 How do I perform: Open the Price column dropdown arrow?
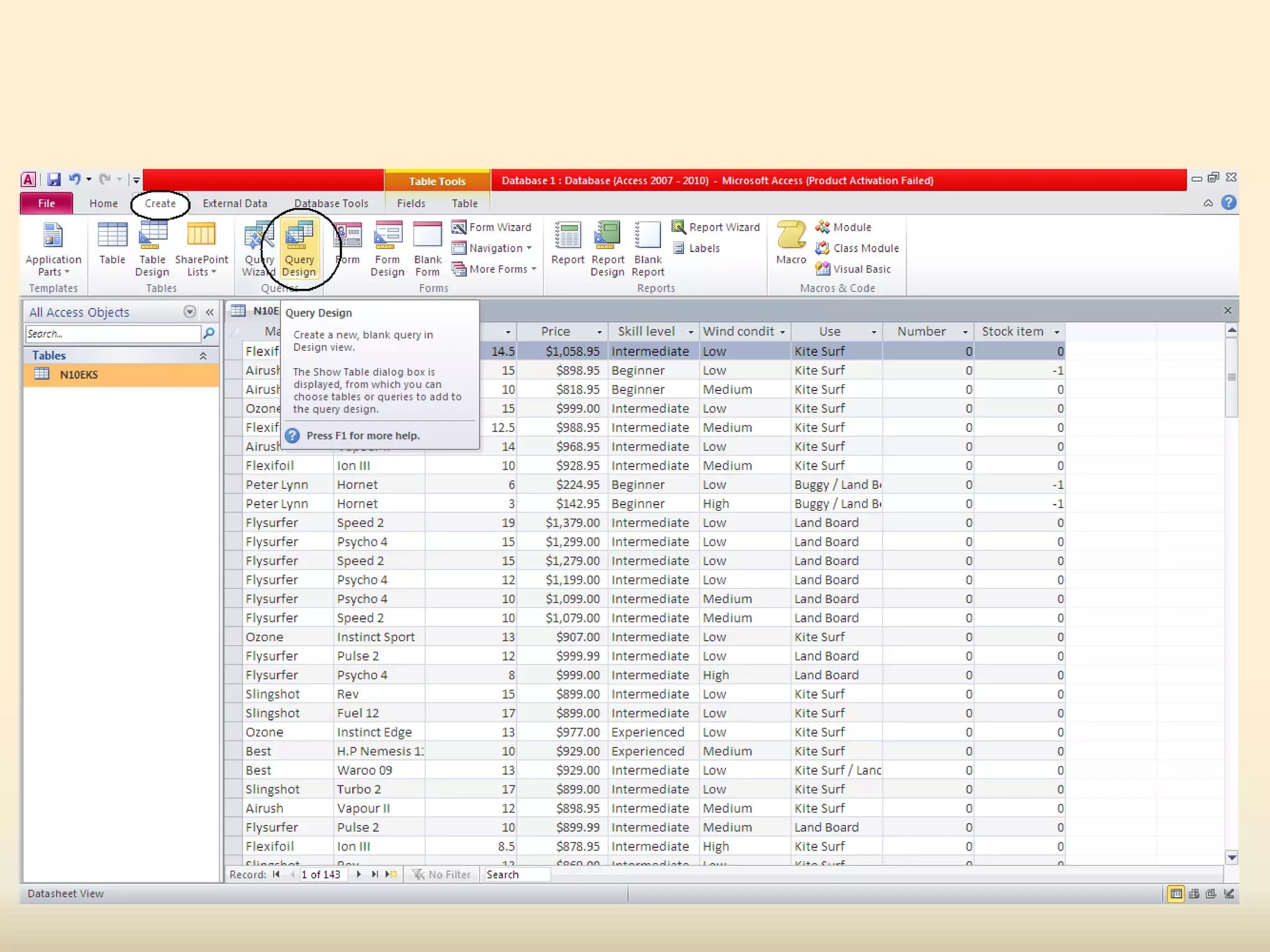599,332
